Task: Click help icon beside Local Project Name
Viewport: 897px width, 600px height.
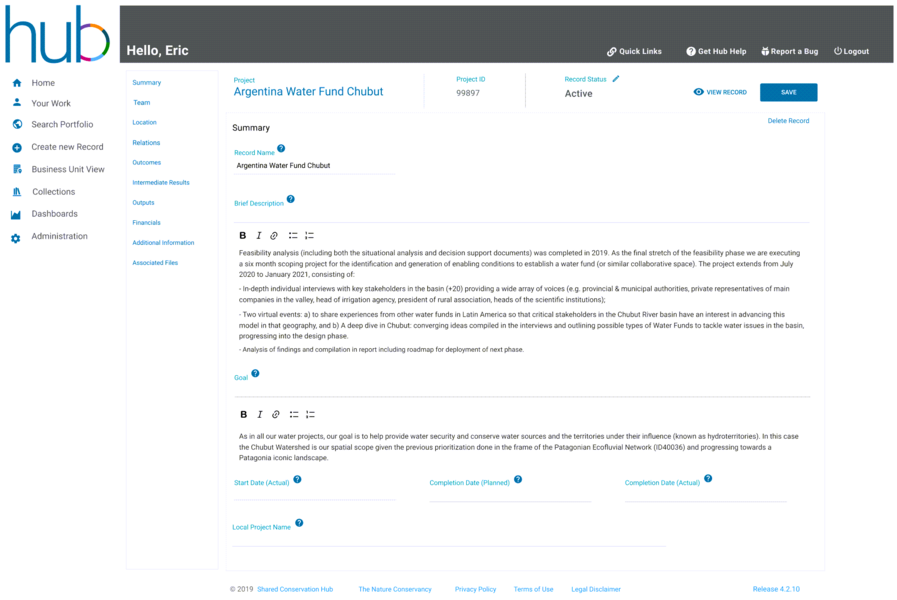Action: coord(299,523)
